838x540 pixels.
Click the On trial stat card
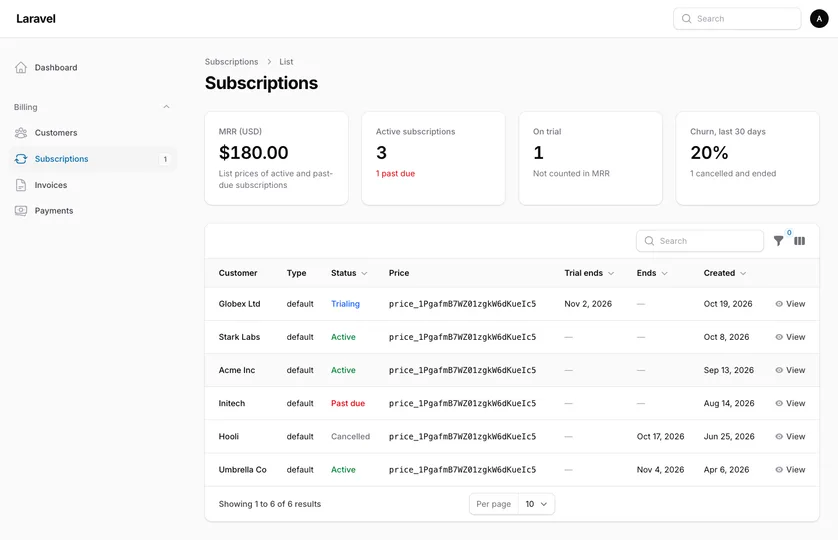point(591,158)
